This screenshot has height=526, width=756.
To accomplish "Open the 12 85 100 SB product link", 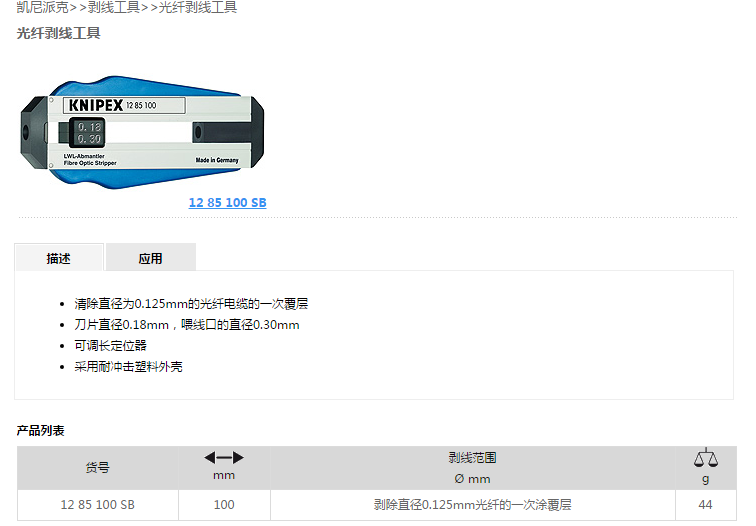I will (x=227, y=202).
